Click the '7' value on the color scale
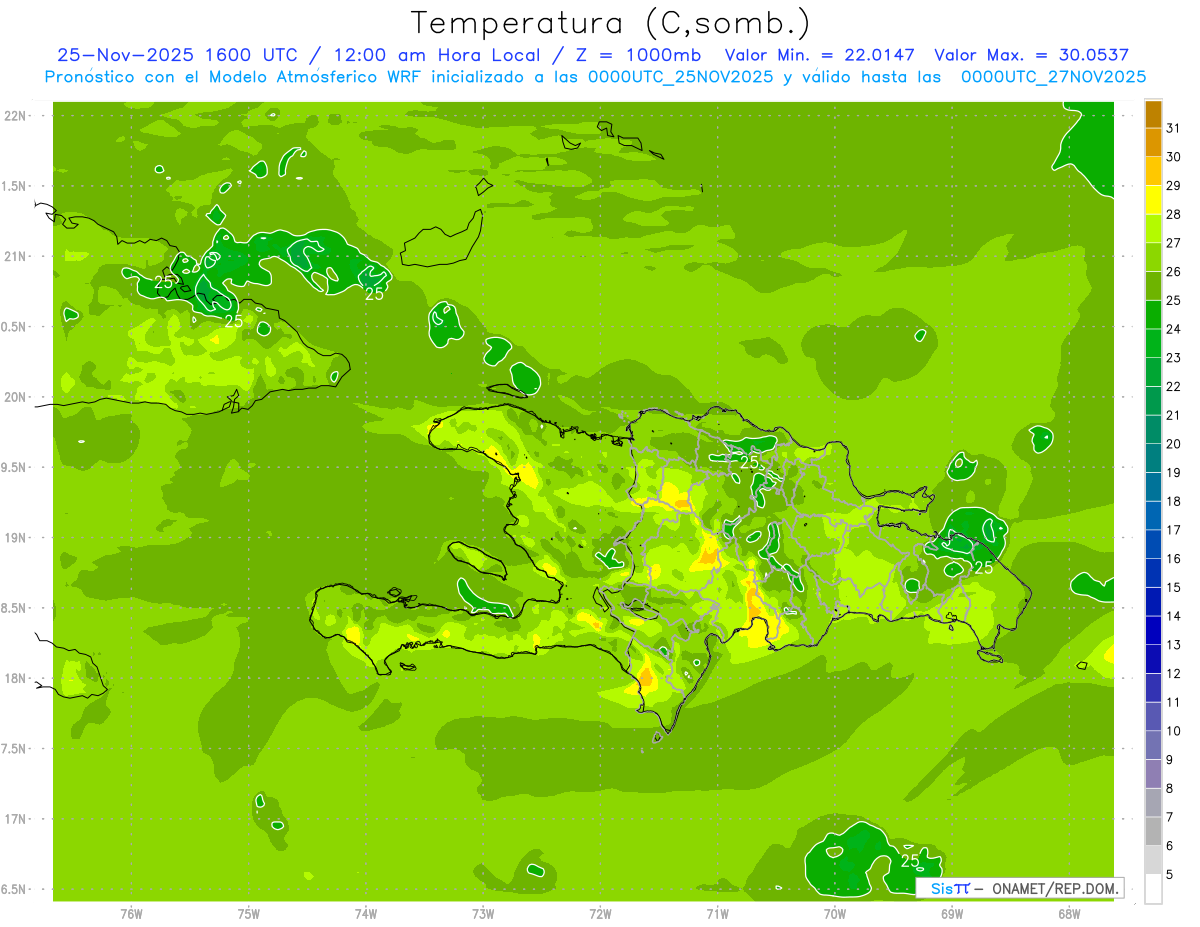The image size is (1200, 927). (x=1170, y=817)
